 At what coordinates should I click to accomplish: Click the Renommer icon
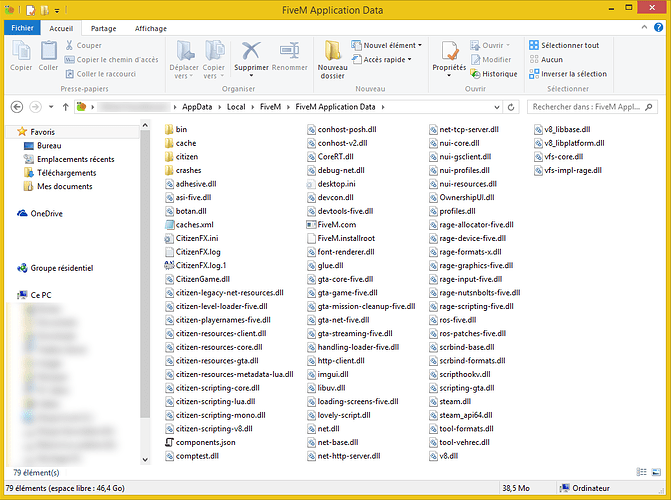pyautogui.click(x=289, y=51)
